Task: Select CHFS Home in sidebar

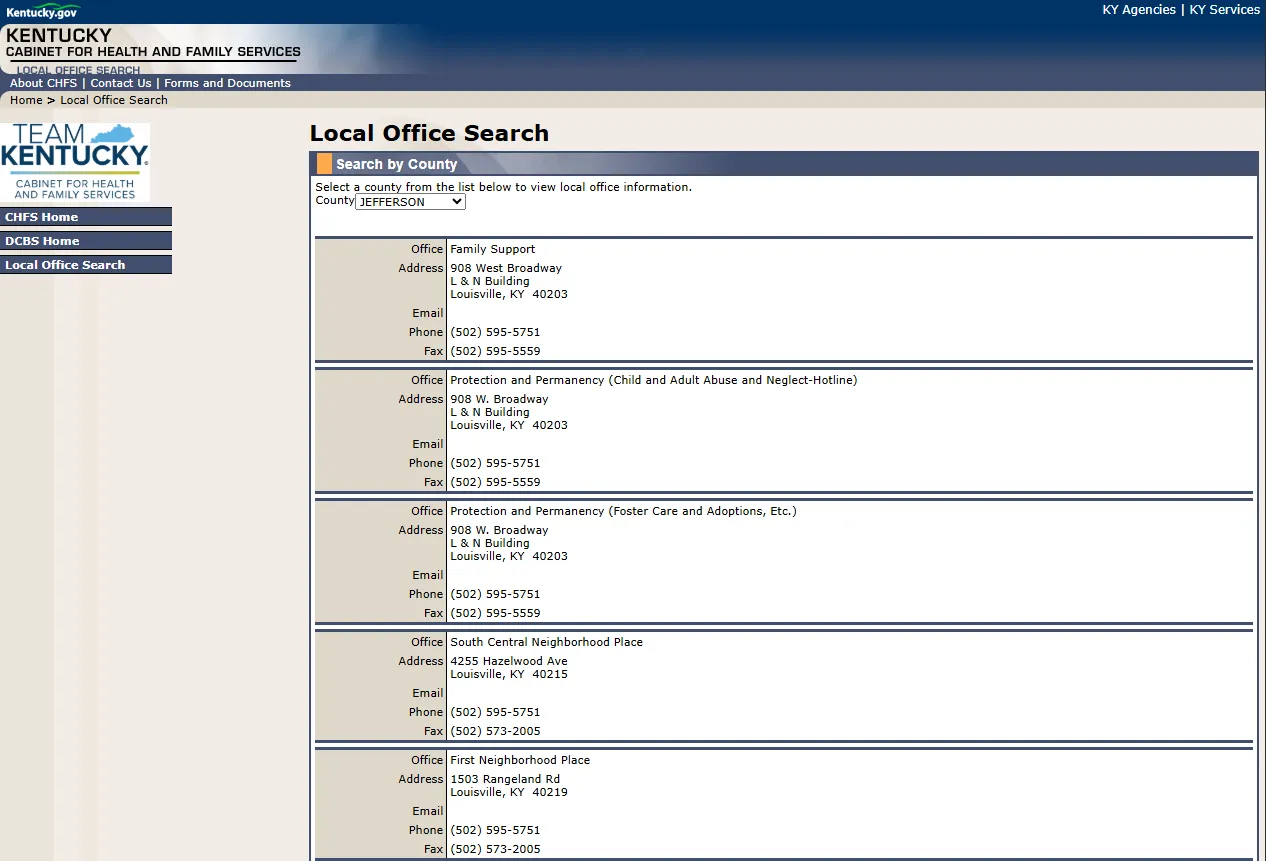Action: (x=86, y=217)
